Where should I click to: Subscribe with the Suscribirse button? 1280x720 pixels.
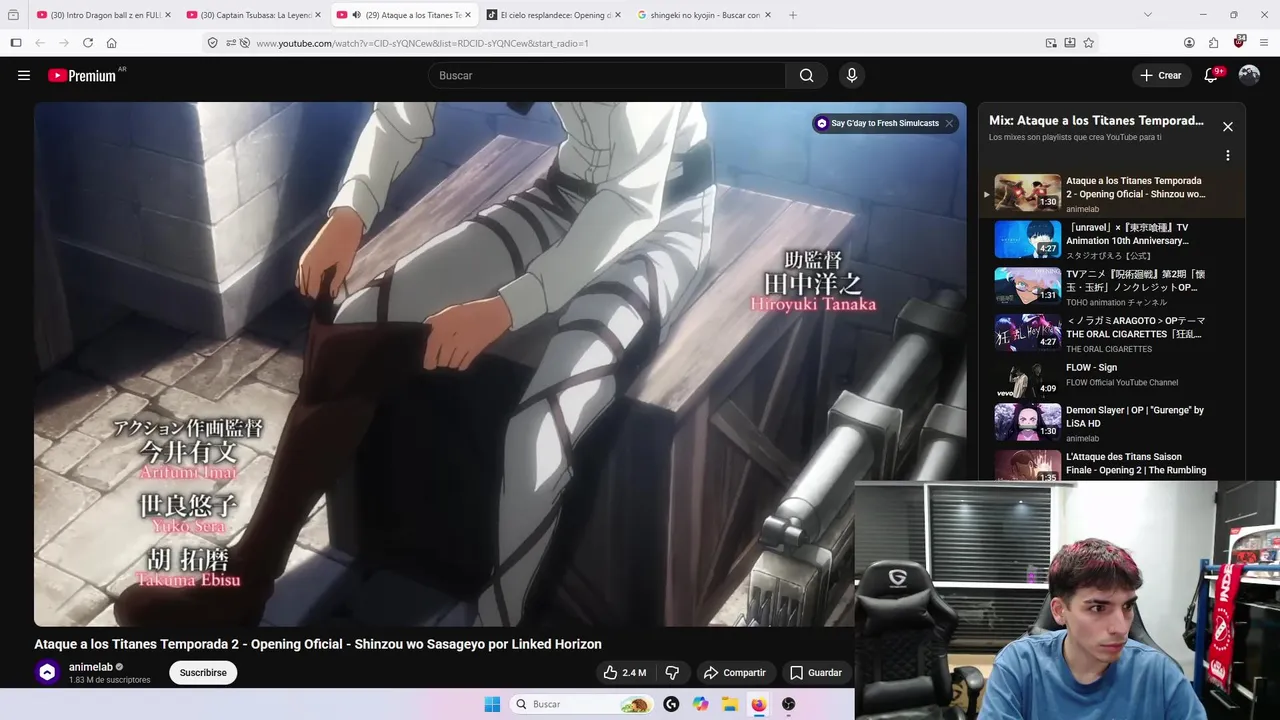(203, 673)
